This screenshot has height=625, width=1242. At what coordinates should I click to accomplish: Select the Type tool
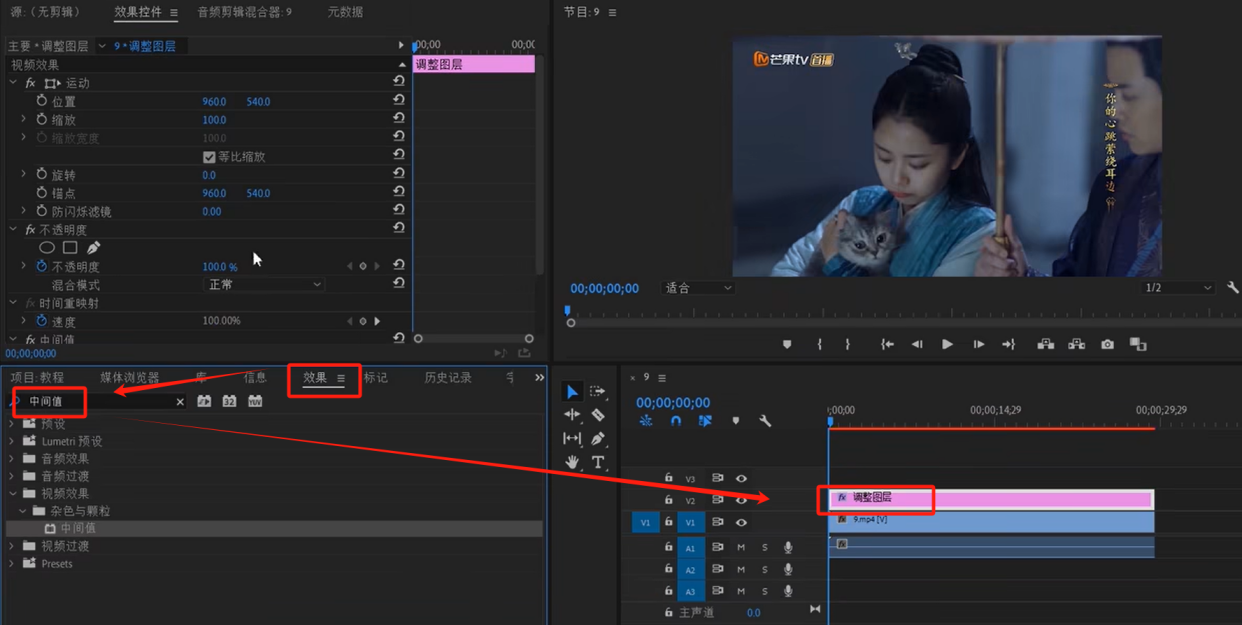[598, 462]
